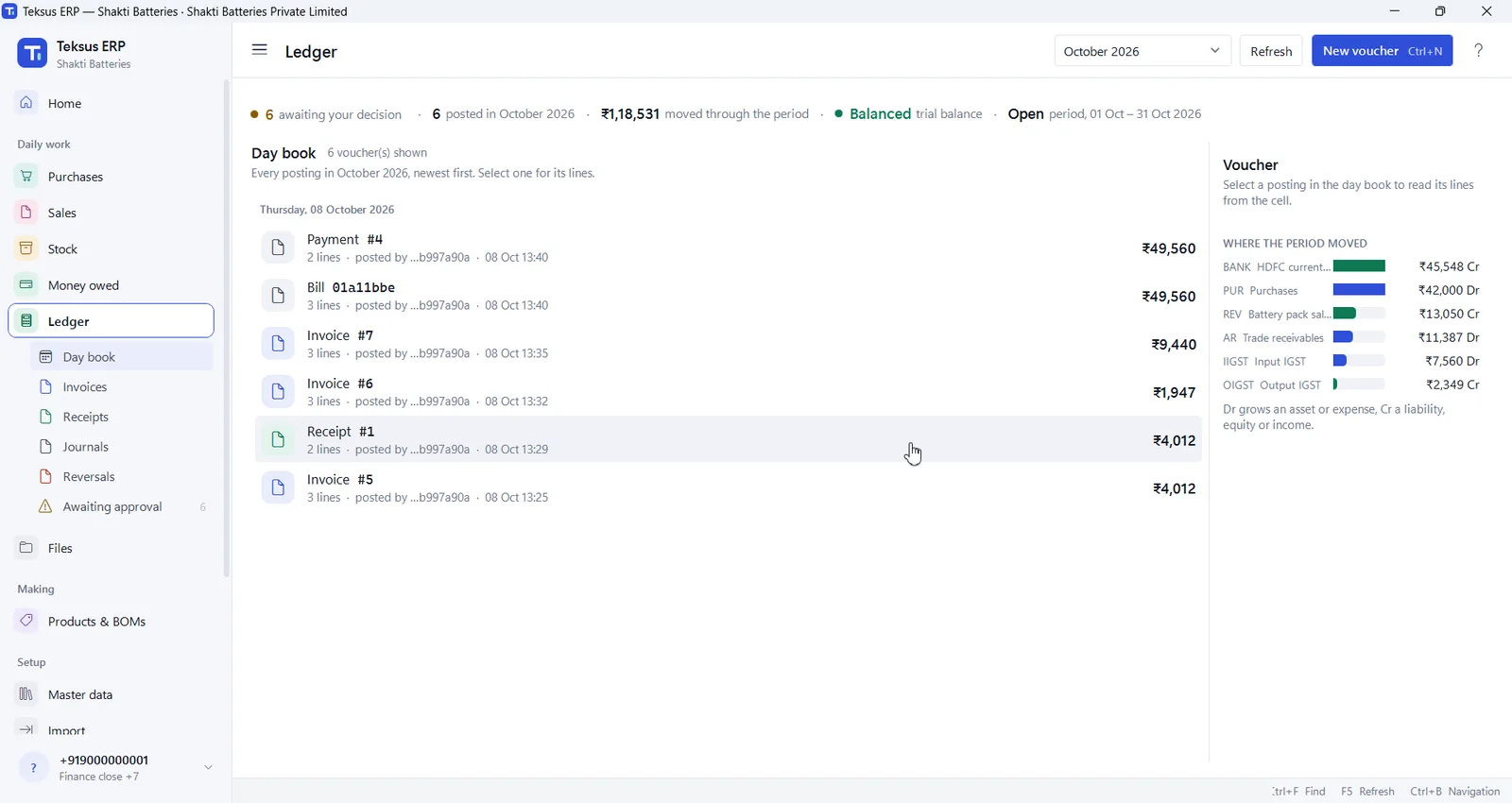Select Journals in the Ledger submenu

122,447
